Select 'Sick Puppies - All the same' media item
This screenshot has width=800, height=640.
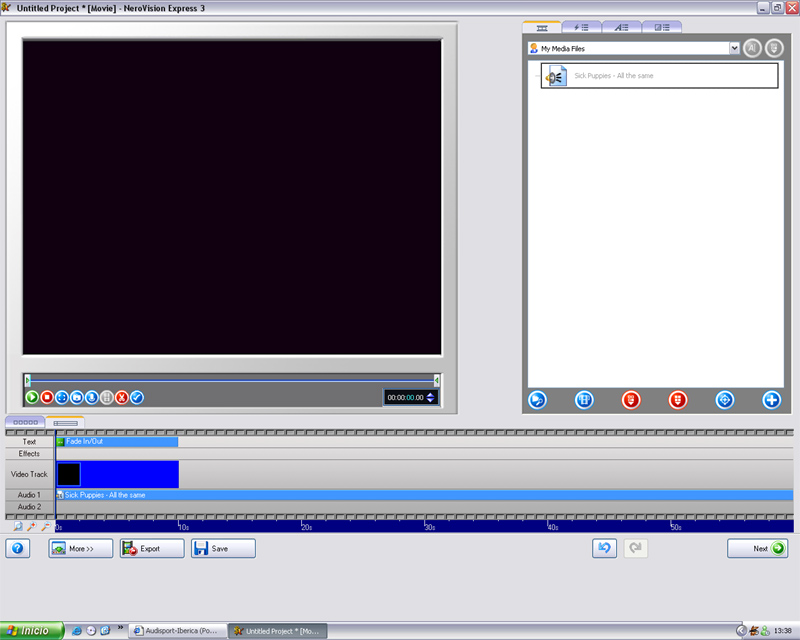pos(659,76)
